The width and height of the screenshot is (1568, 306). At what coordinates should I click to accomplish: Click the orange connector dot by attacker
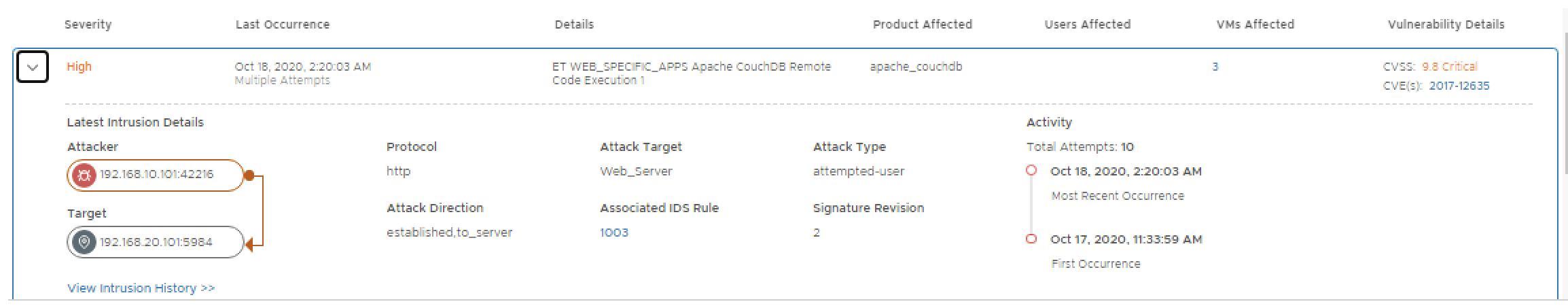pyautogui.click(x=249, y=175)
